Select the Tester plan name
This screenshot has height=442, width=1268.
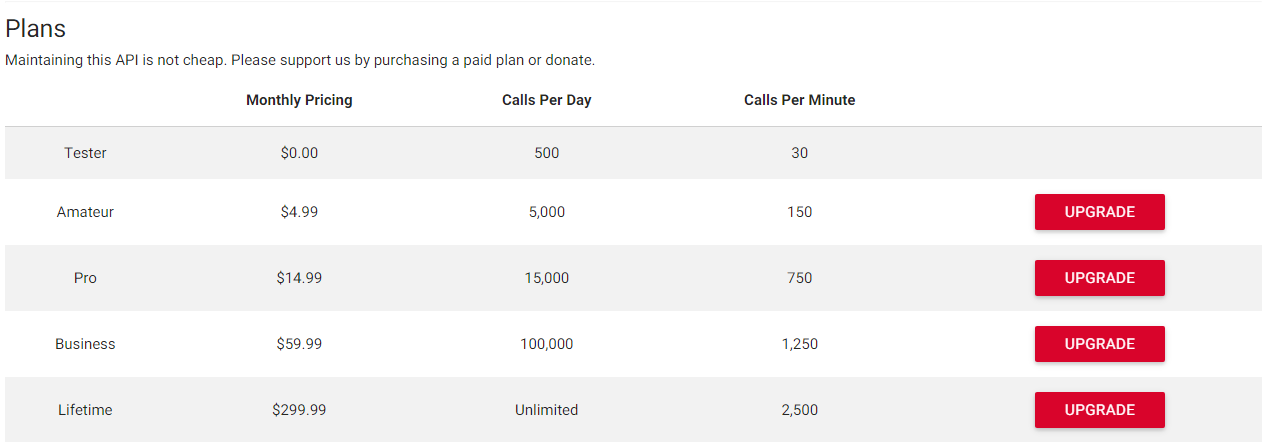coord(85,153)
